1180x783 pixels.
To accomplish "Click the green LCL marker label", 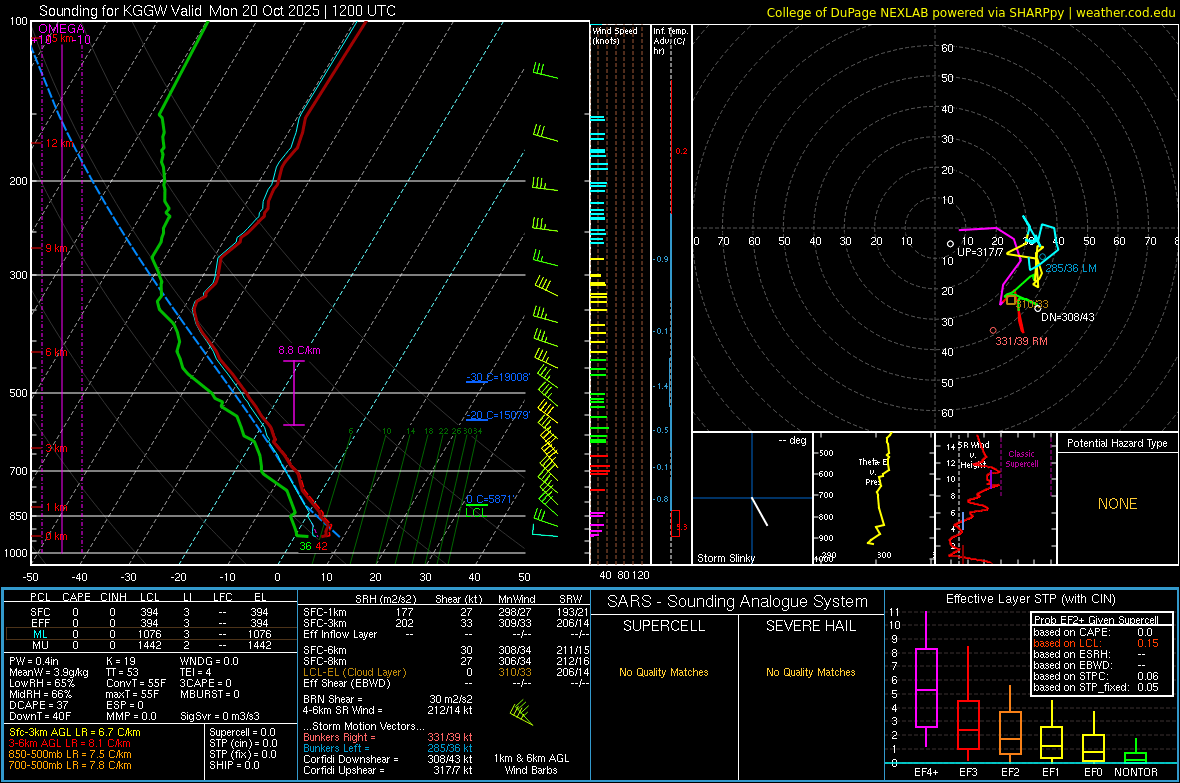I will click(x=475, y=513).
